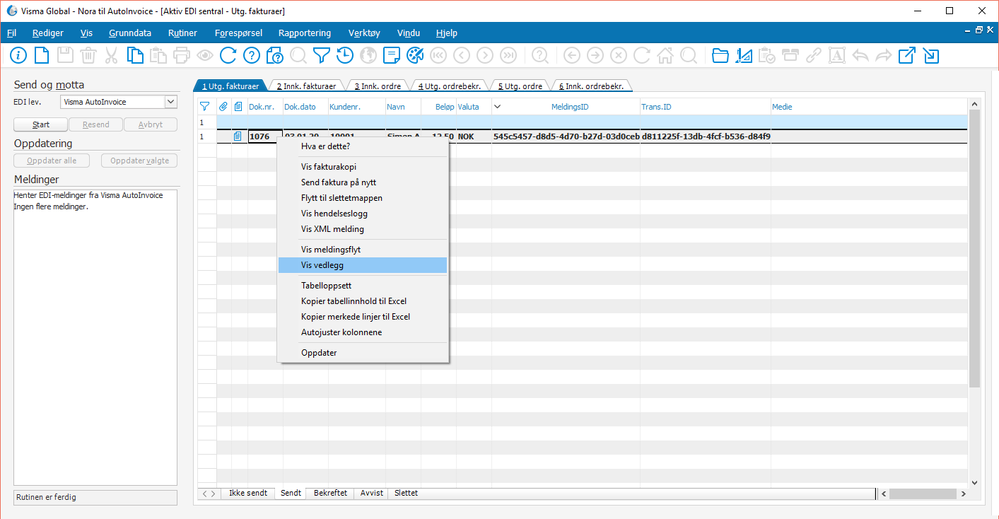
Task: Click the funnel filter icon in the toolbar
Action: (x=321, y=56)
